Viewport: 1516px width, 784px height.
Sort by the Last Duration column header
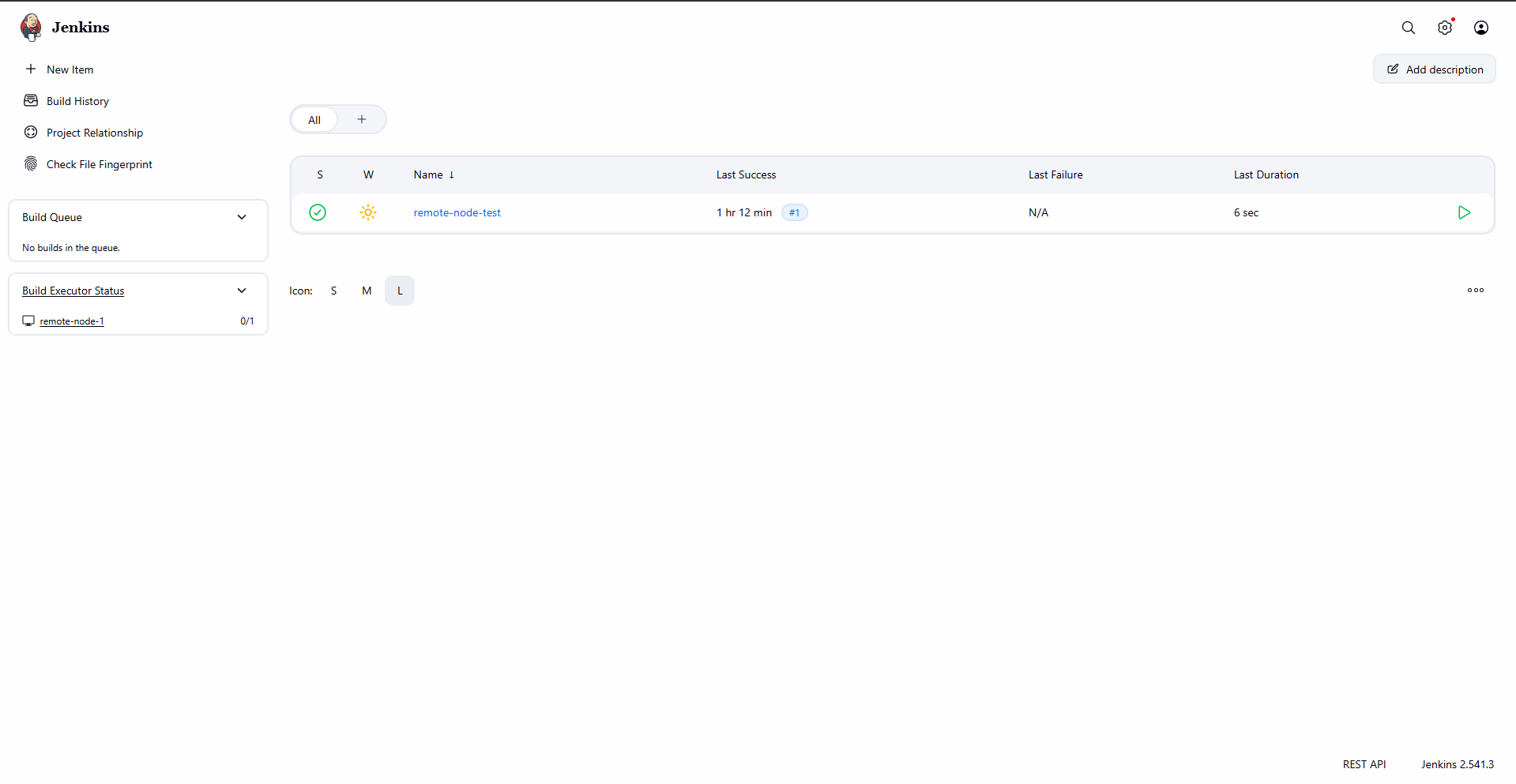click(1266, 174)
